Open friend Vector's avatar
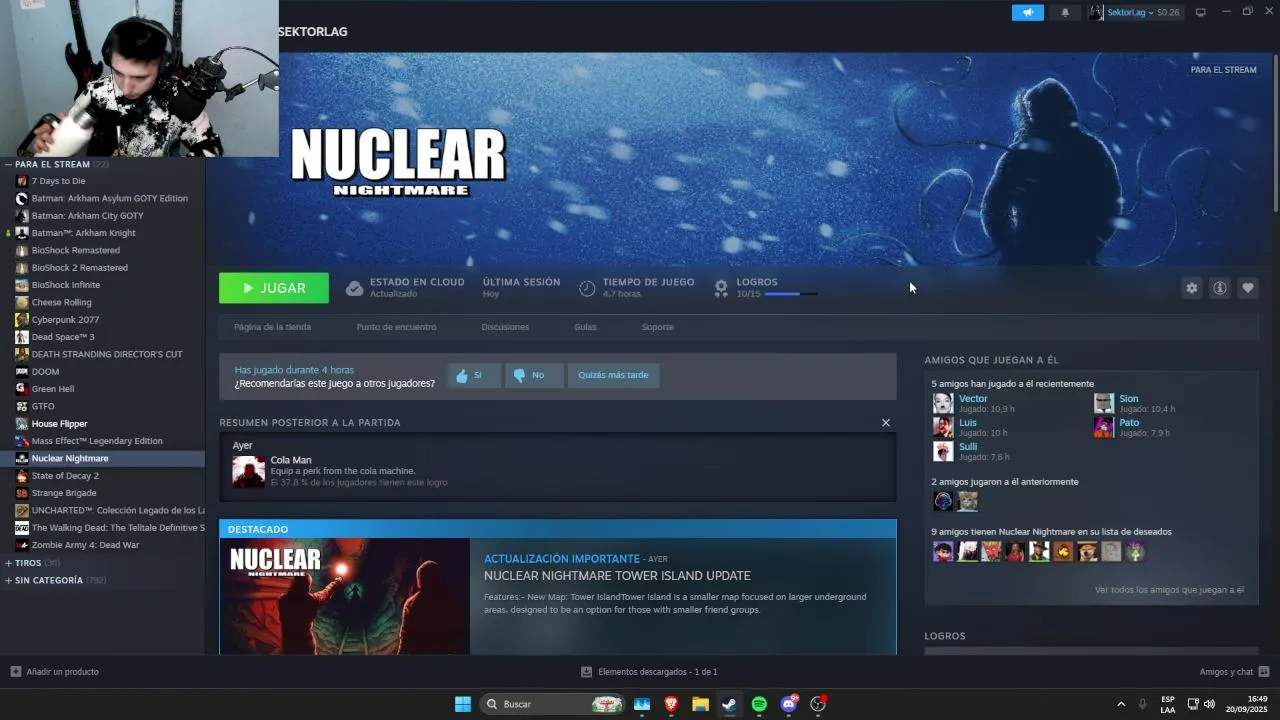This screenshot has height=720, width=1280. point(943,403)
